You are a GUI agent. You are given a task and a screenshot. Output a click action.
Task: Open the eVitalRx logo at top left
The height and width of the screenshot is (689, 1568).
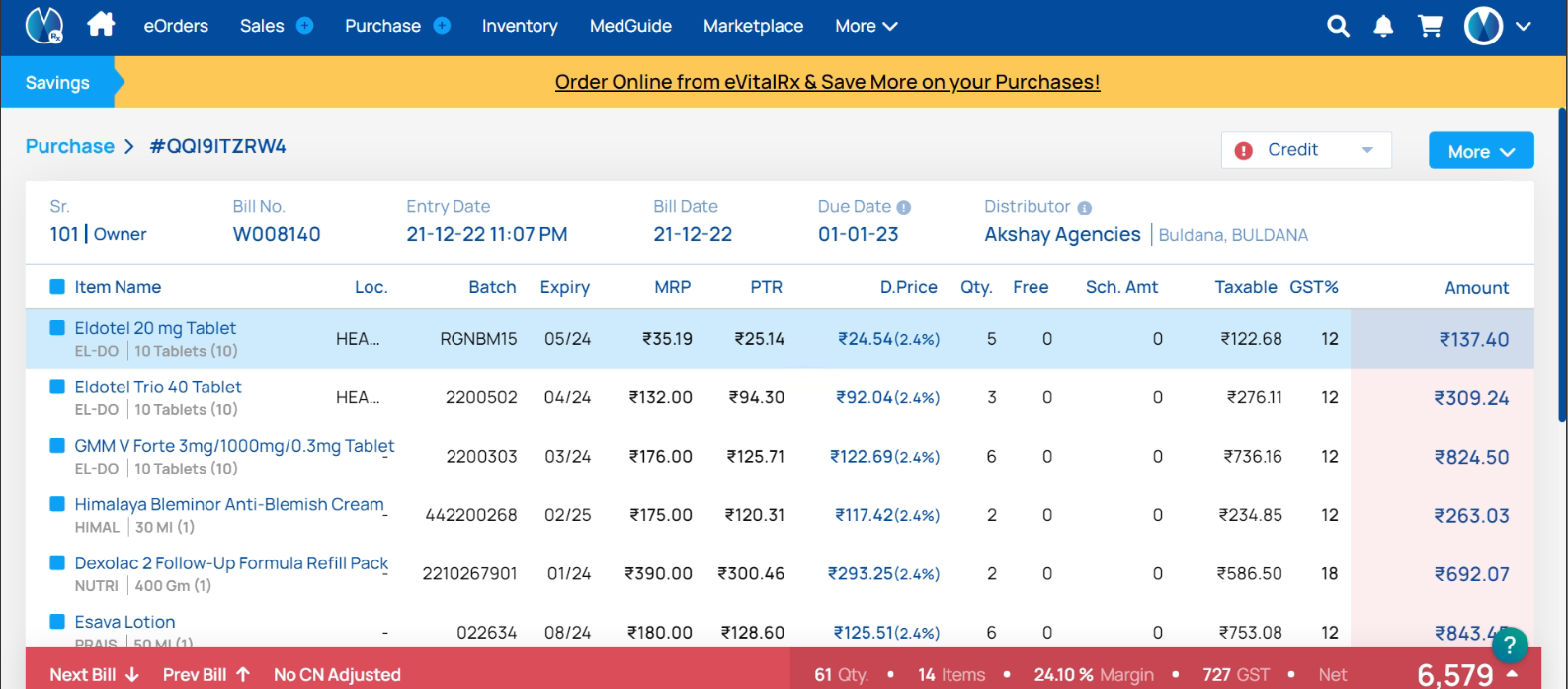tap(43, 26)
